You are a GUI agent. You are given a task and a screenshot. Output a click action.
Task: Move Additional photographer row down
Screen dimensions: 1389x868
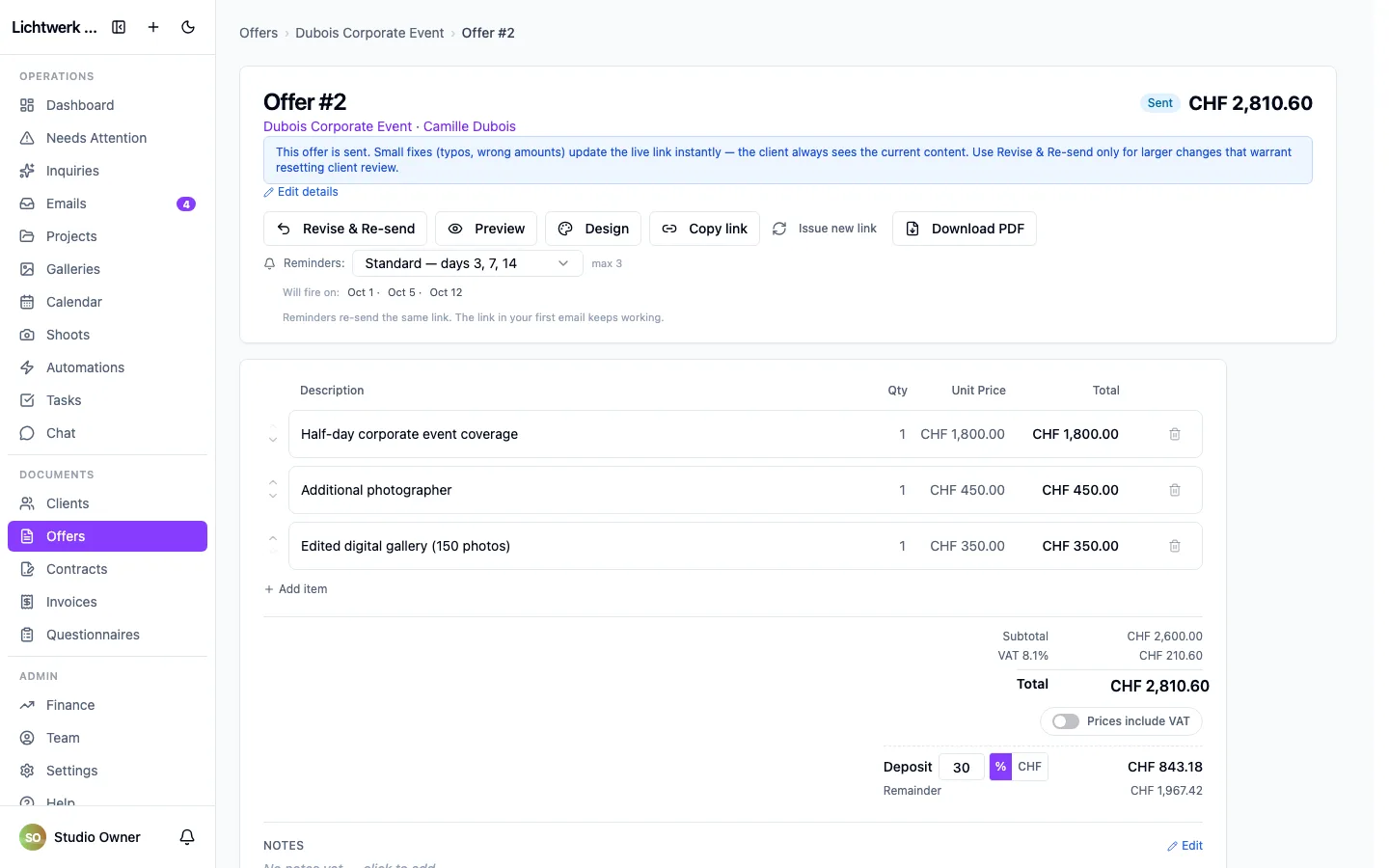(x=273, y=497)
